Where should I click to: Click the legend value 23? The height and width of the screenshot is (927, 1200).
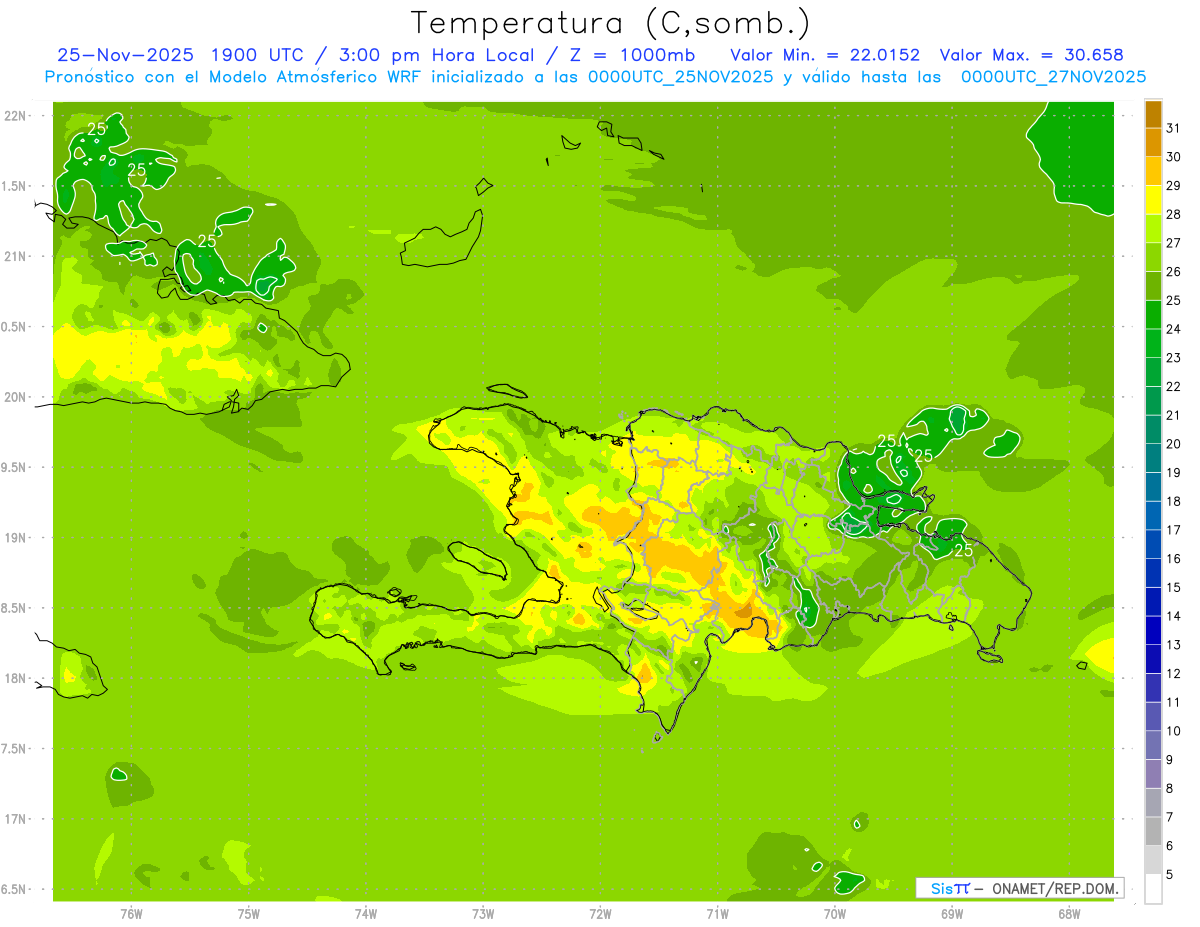1173,357
